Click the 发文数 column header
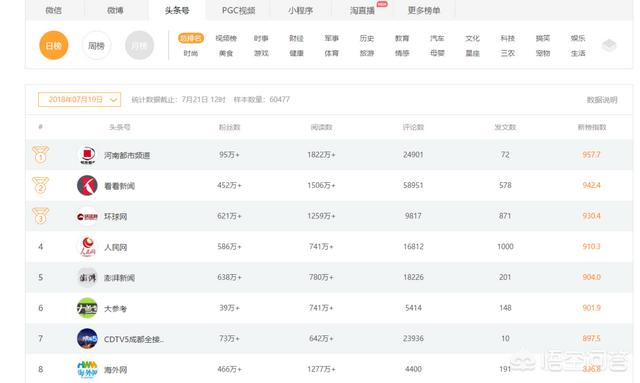The height and width of the screenshot is (383, 640). [505, 127]
